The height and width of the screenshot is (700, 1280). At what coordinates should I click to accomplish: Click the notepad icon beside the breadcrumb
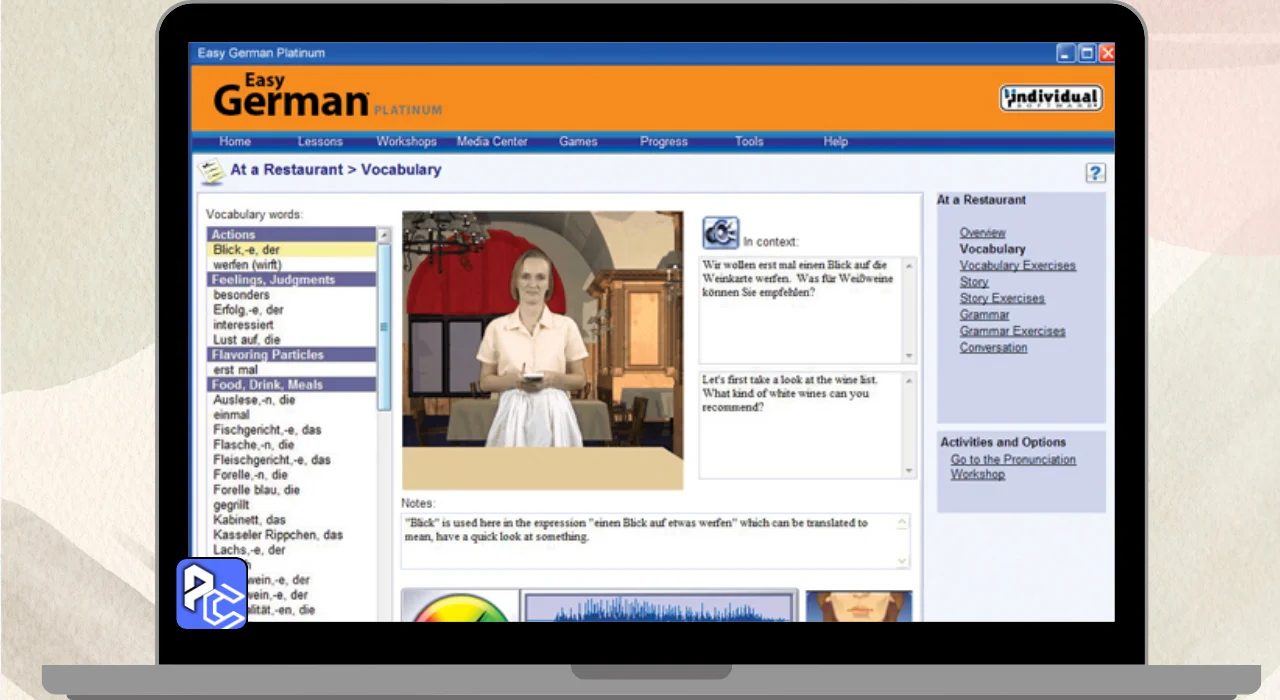point(211,171)
